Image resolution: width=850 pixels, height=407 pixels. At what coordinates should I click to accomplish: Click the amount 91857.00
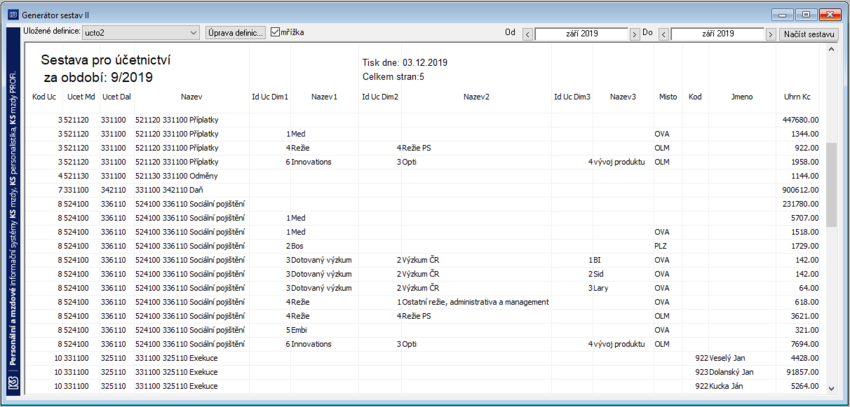click(x=803, y=372)
